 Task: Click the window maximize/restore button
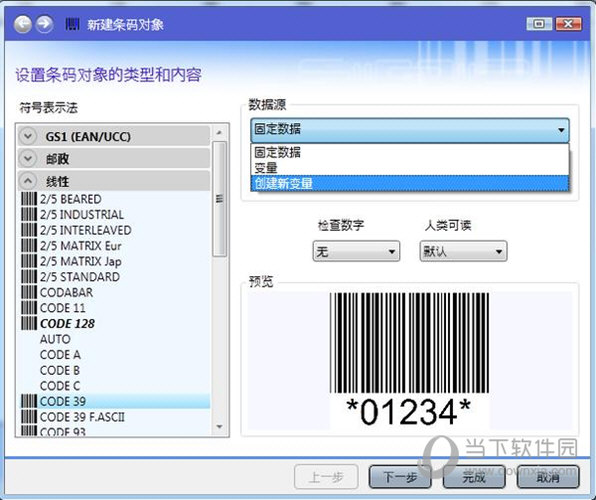pyautogui.click(x=539, y=24)
